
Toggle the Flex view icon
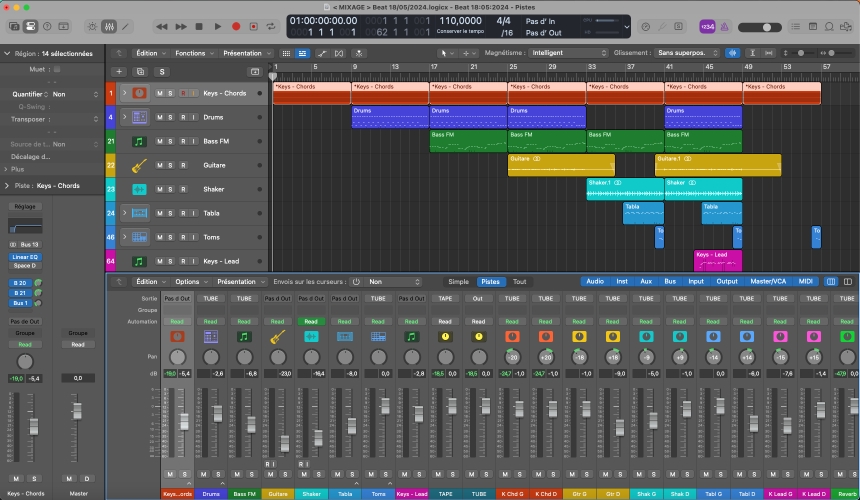[x=339, y=53]
